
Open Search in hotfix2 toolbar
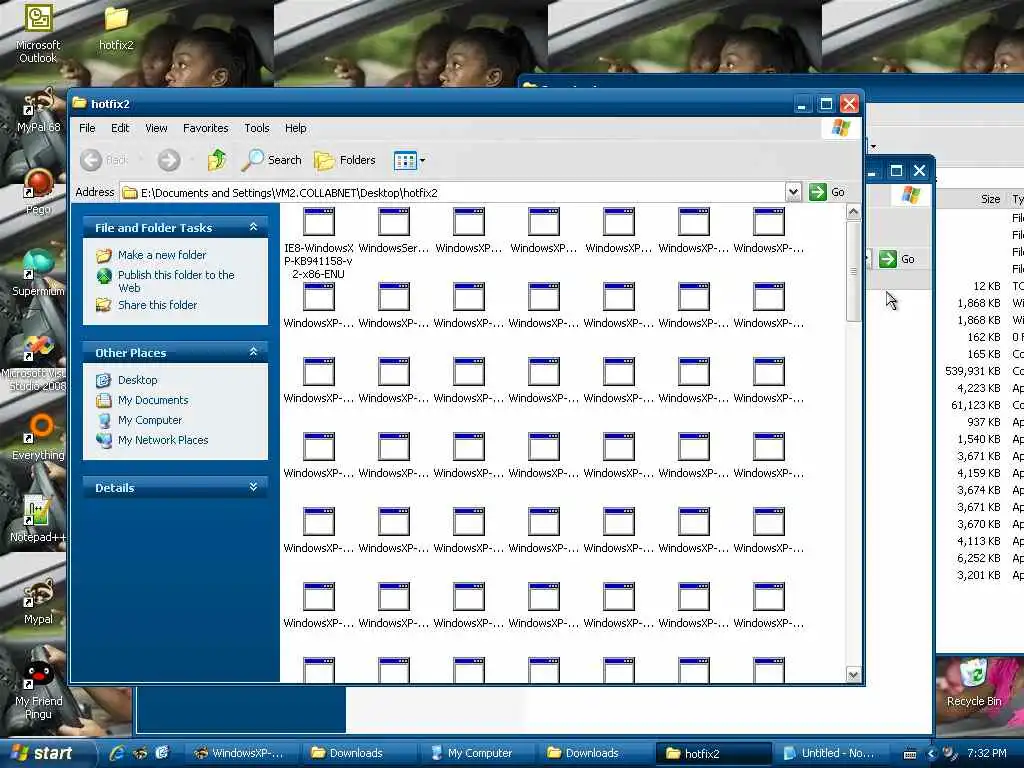click(272, 160)
